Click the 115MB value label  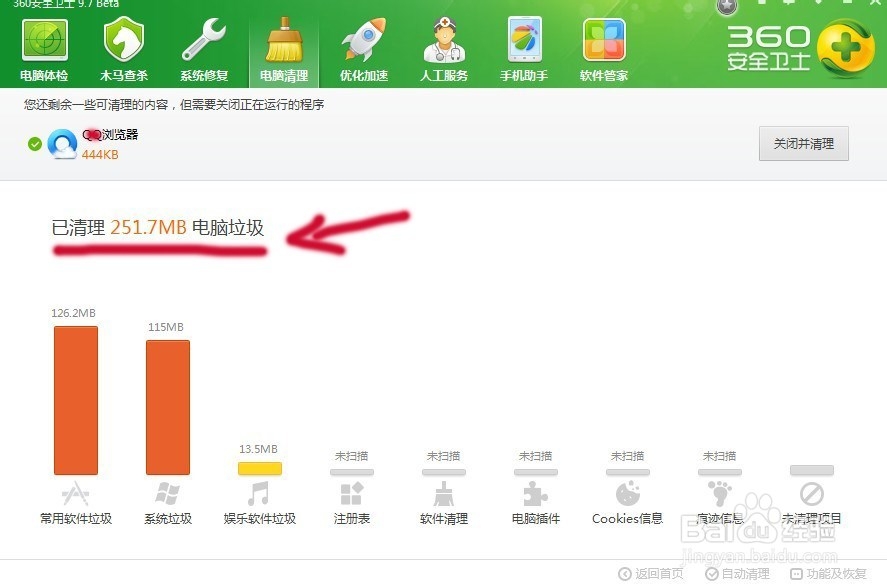point(166,327)
